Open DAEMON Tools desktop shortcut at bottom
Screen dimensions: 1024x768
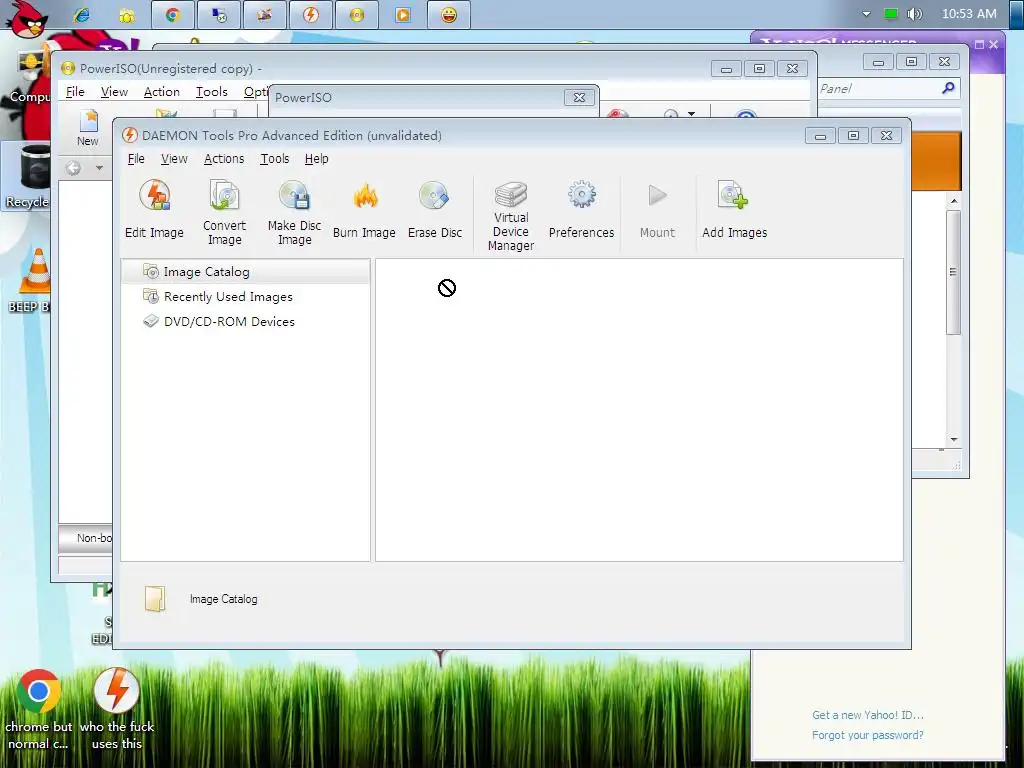[116, 709]
